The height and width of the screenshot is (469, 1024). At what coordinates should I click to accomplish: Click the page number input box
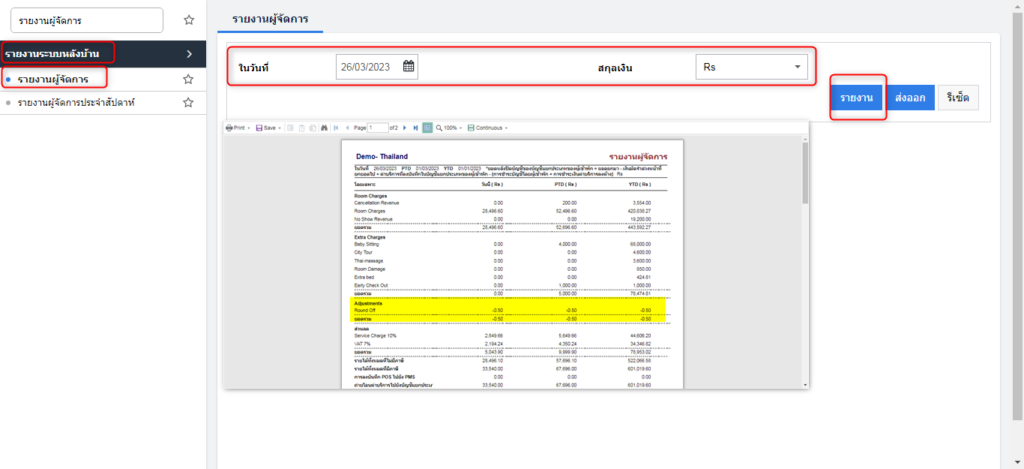click(x=378, y=128)
